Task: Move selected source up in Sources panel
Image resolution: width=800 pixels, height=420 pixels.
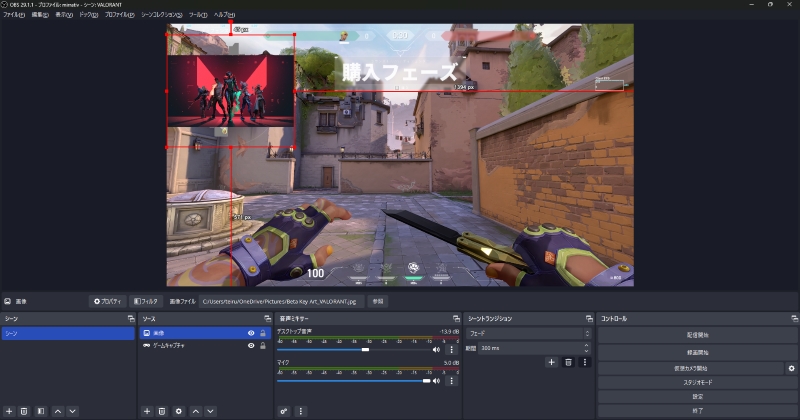Action: tap(196, 411)
